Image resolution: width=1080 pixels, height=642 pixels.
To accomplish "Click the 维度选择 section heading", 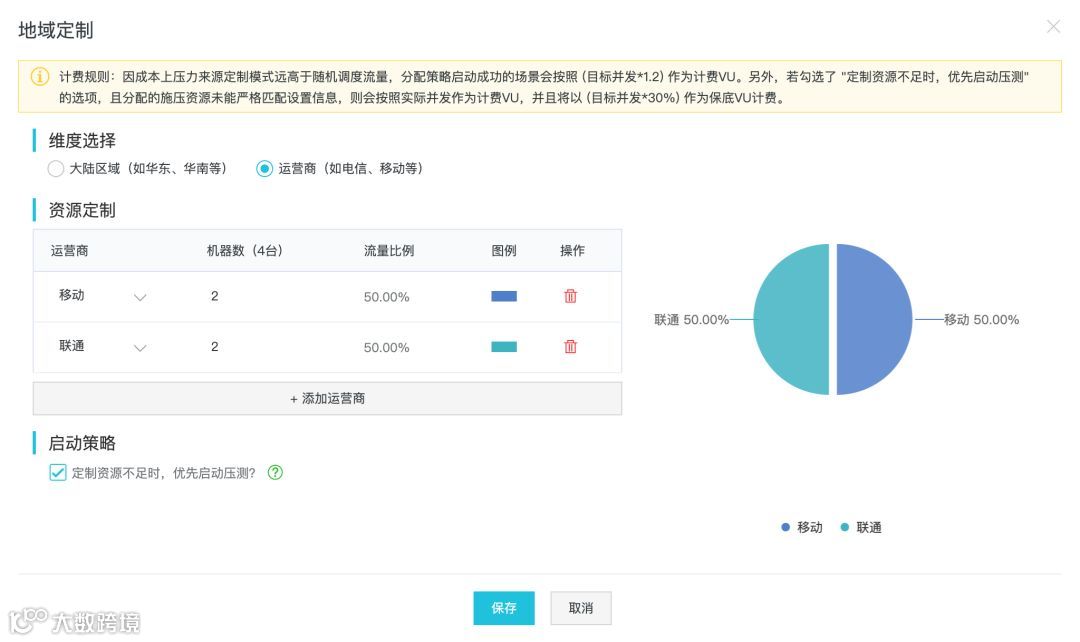I will (x=82, y=141).
